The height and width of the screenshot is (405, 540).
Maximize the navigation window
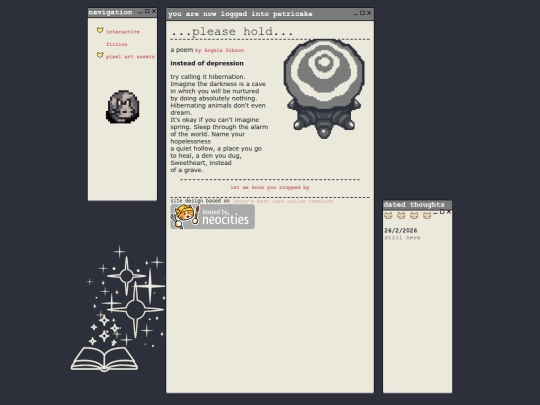click(147, 11)
